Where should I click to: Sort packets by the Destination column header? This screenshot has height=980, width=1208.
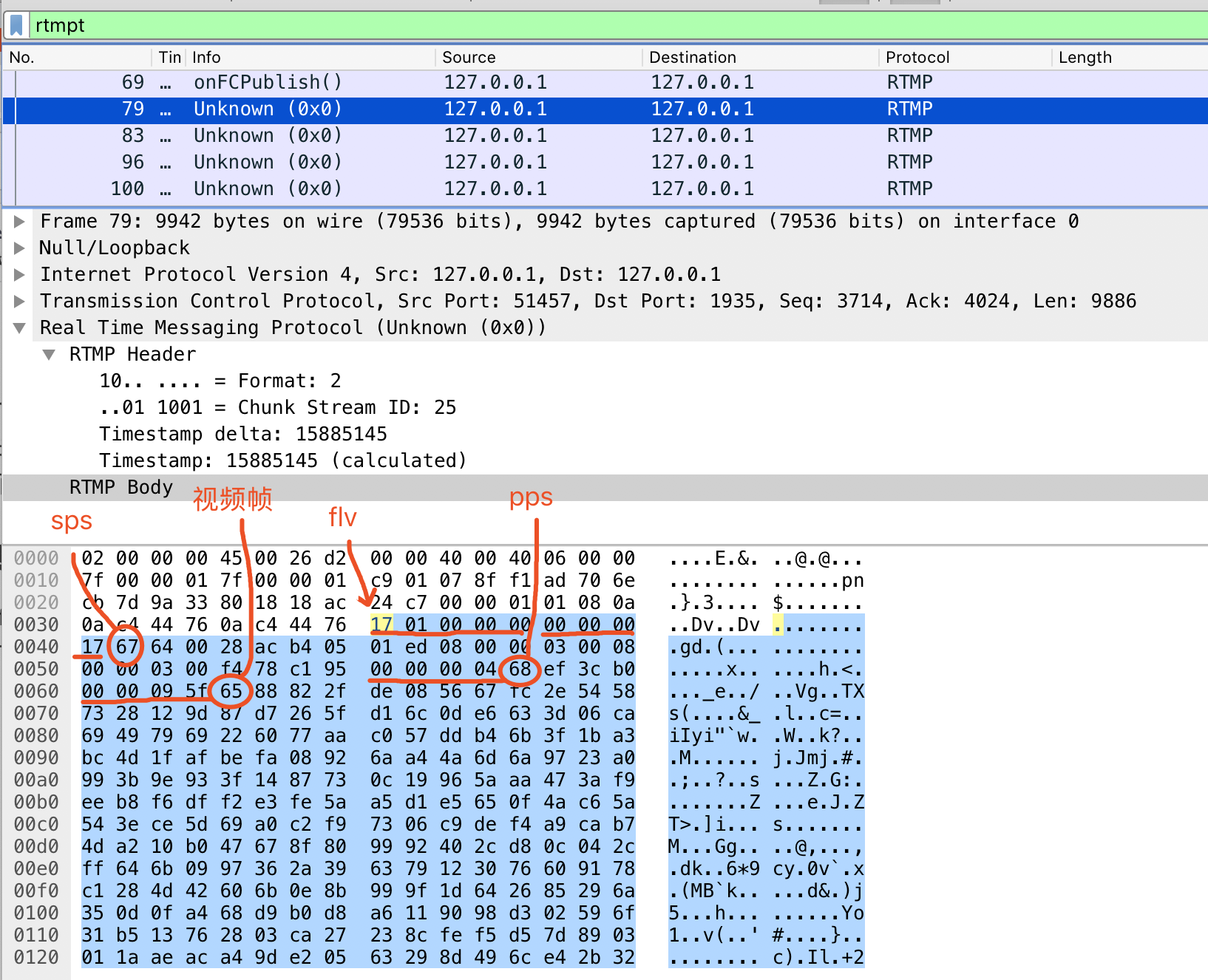761,57
